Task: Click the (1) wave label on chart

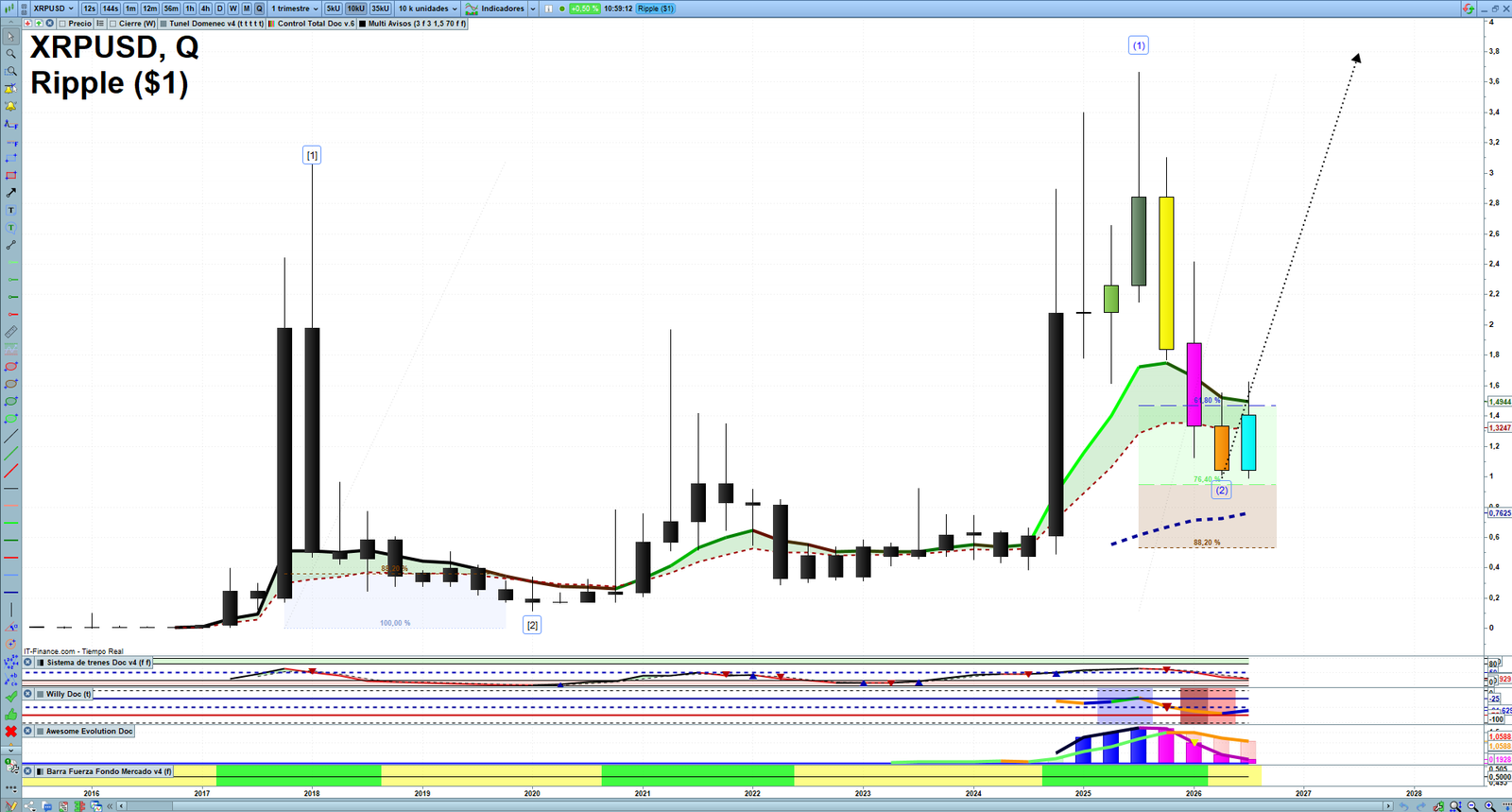Action: click(1139, 45)
